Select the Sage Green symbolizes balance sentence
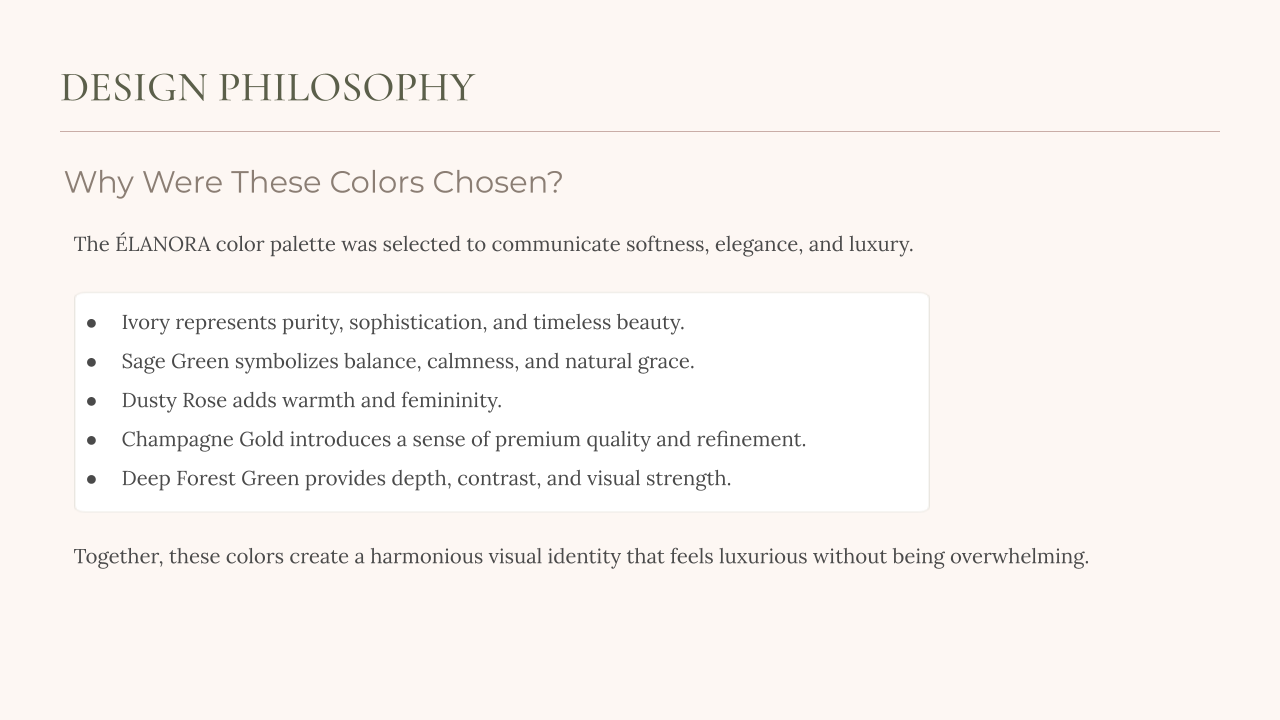Image resolution: width=1280 pixels, height=720 pixels. coord(408,361)
